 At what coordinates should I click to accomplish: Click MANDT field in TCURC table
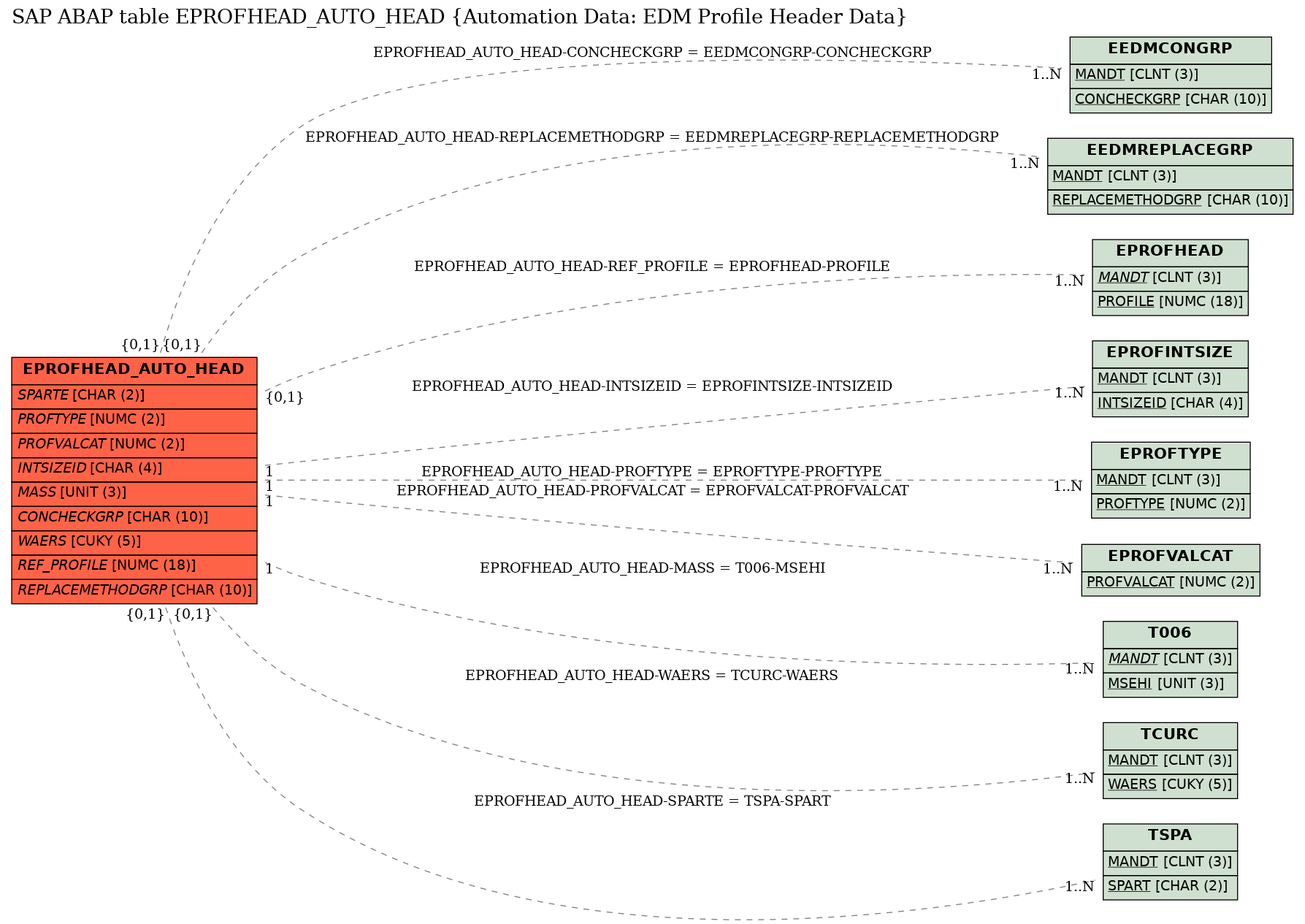click(1170, 761)
